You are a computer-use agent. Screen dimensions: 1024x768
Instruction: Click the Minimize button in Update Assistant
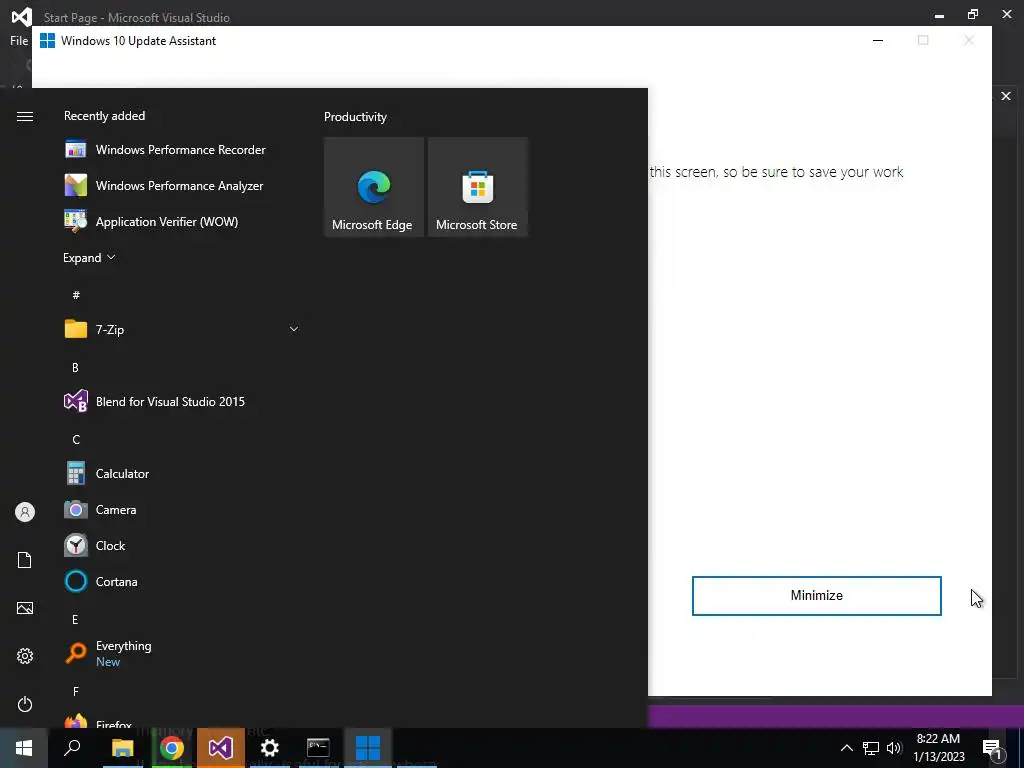coord(816,596)
